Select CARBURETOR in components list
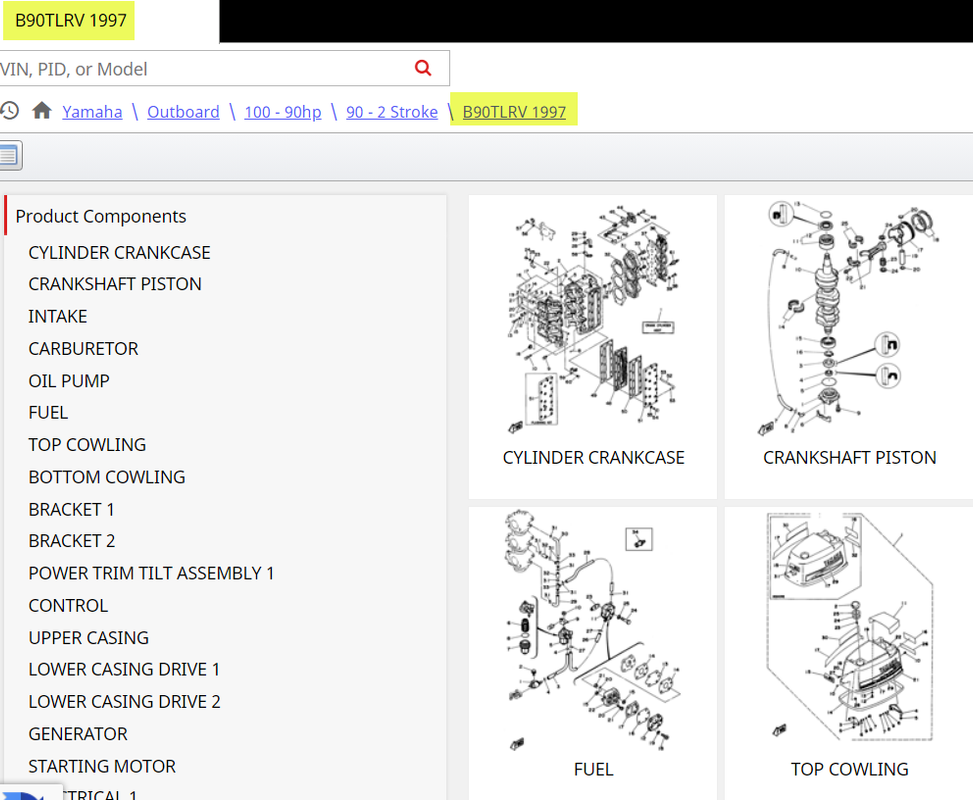 tap(83, 348)
